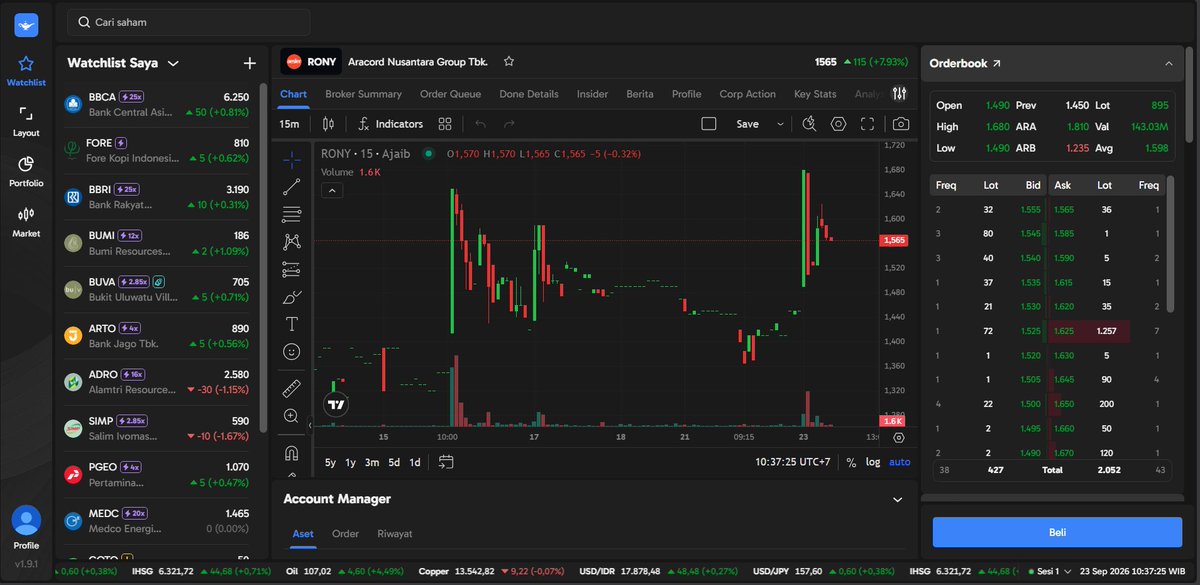Click the Beli buy button

(1057, 532)
